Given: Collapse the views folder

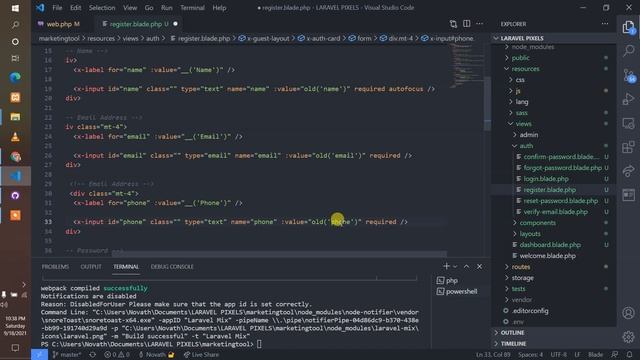Looking at the screenshot, I should (x=523, y=124).
